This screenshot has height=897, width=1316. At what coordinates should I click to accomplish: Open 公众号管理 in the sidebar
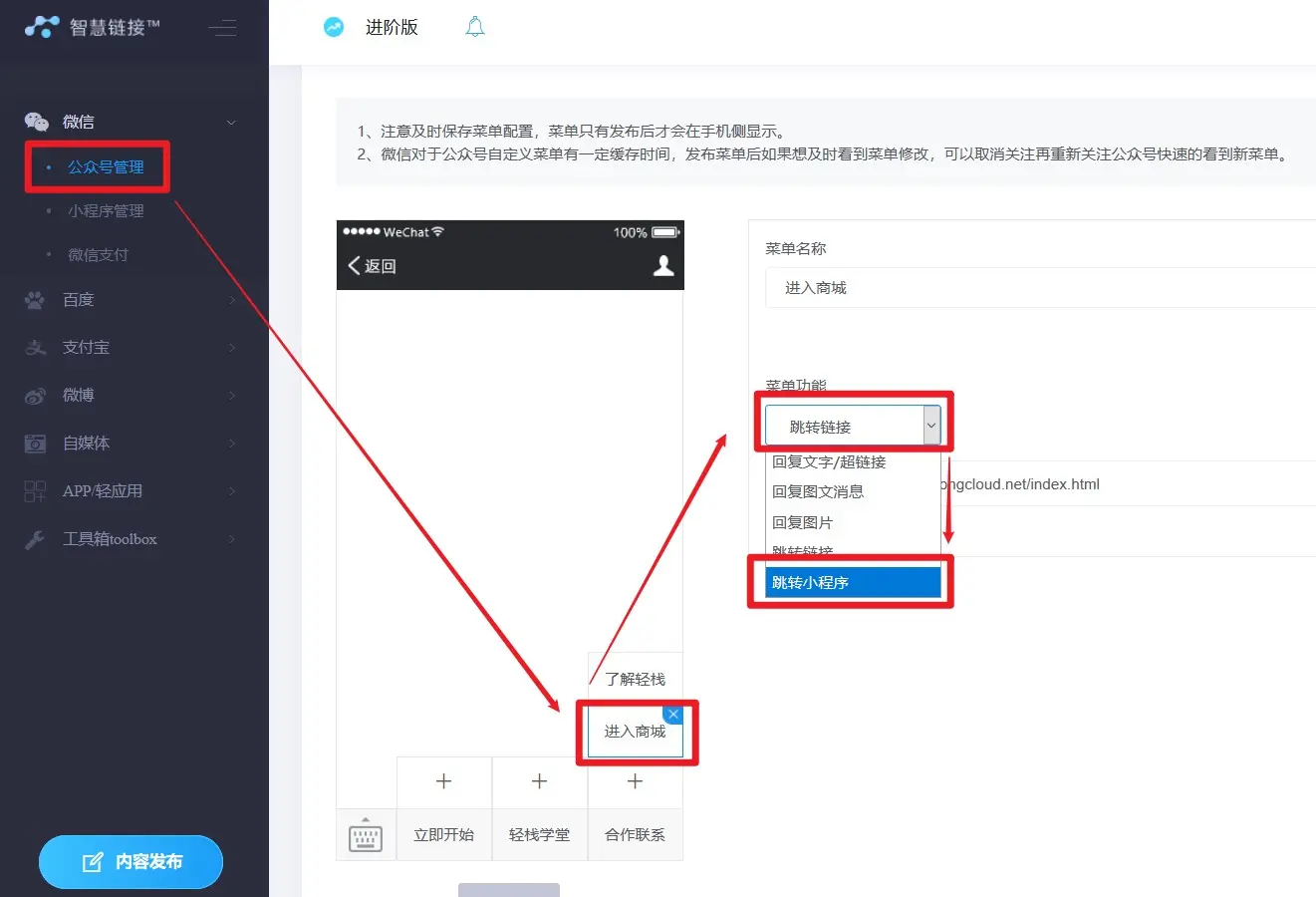pos(106,167)
